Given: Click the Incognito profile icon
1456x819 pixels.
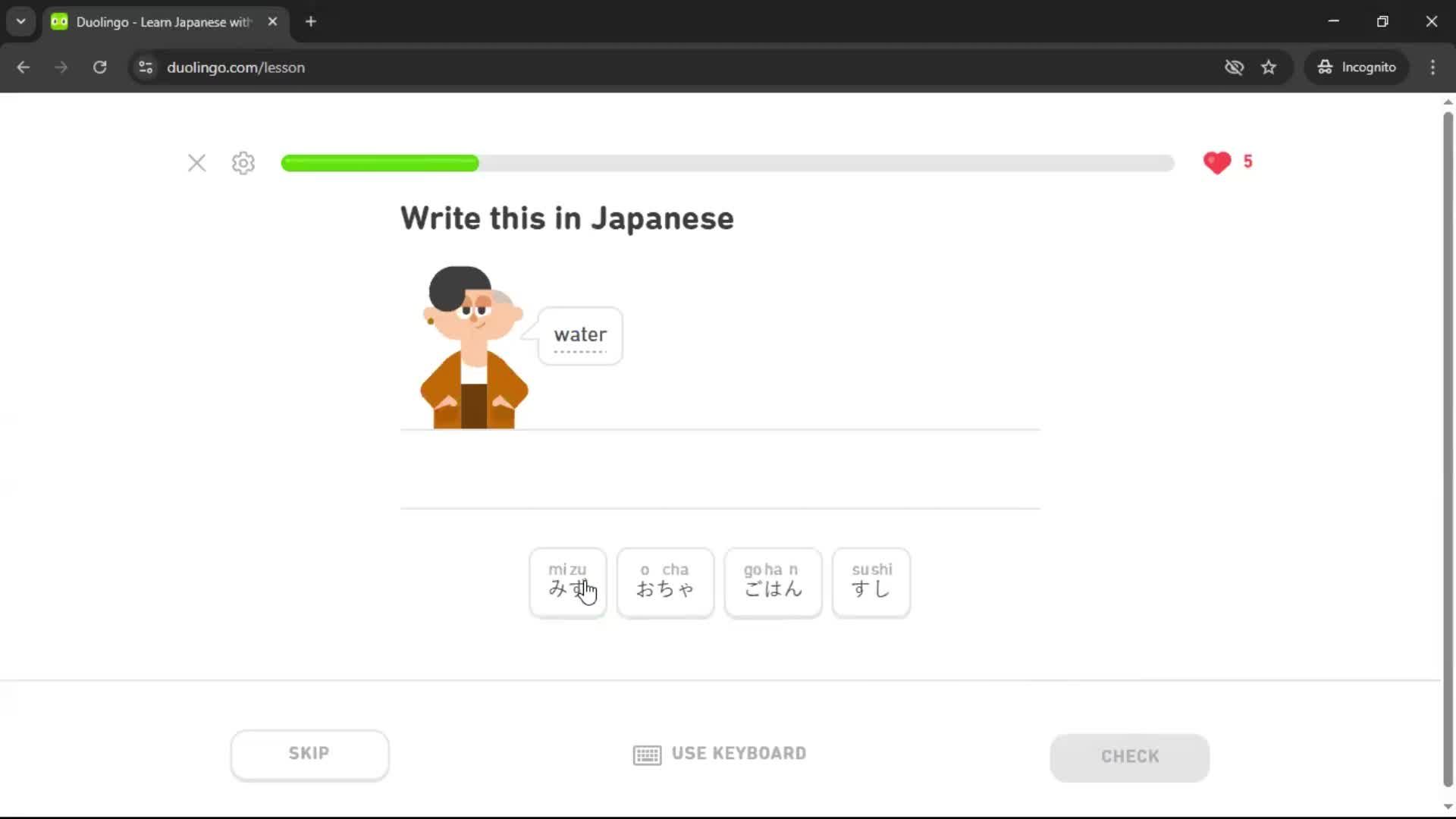Looking at the screenshot, I should [x=1324, y=67].
